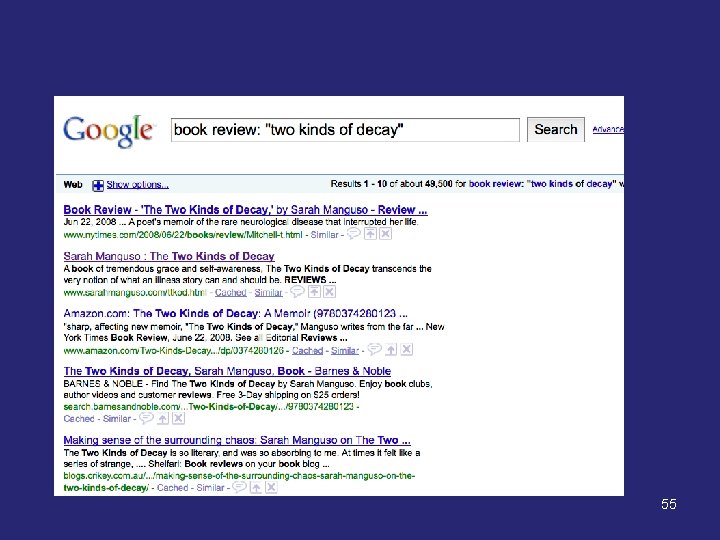This screenshot has height=540, width=720.
Task: Open Sarah Manguso : The Two Kinds of Decay
Action: click(169, 256)
